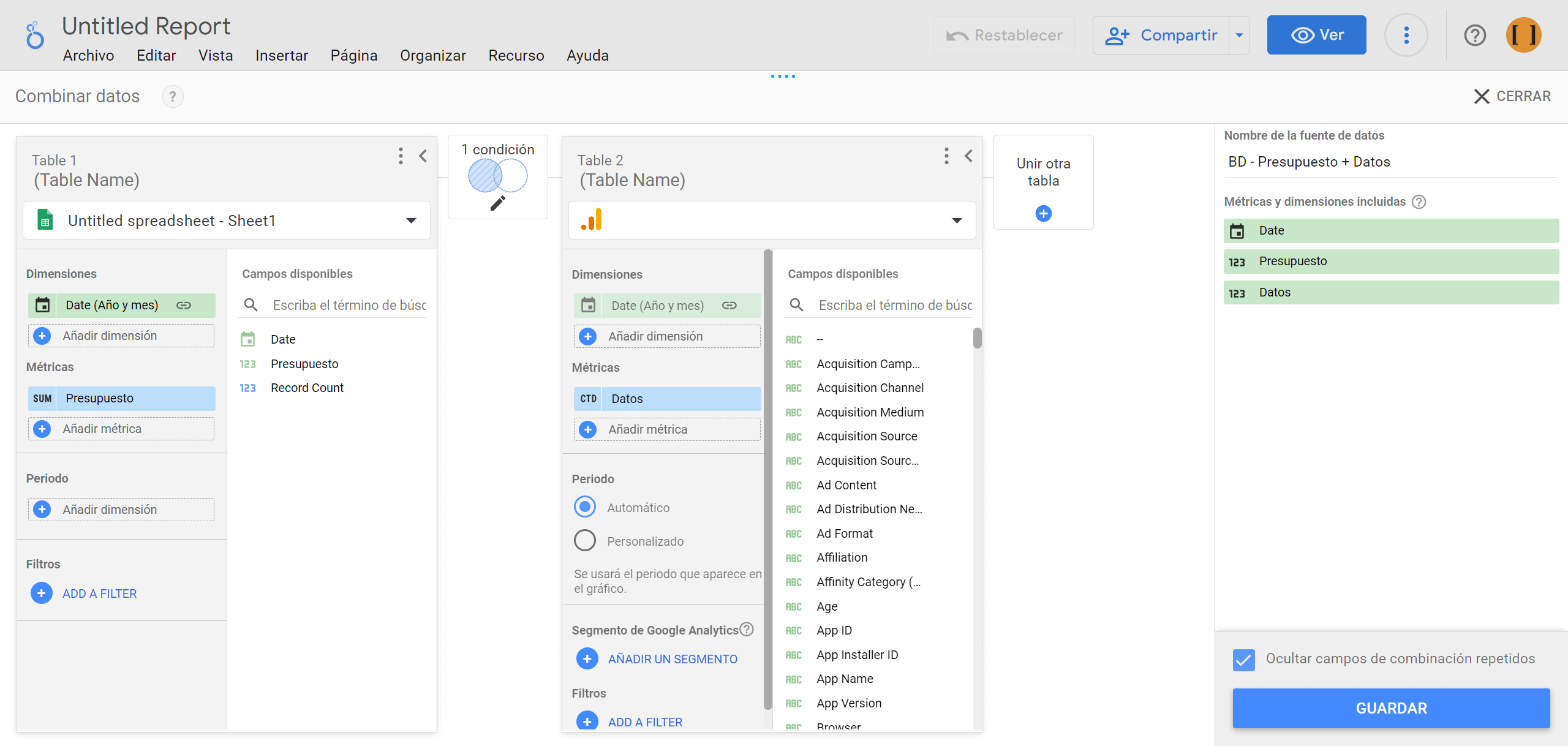Select the Automático period radio button
The image size is (1568, 746).
[x=585, y=507]
